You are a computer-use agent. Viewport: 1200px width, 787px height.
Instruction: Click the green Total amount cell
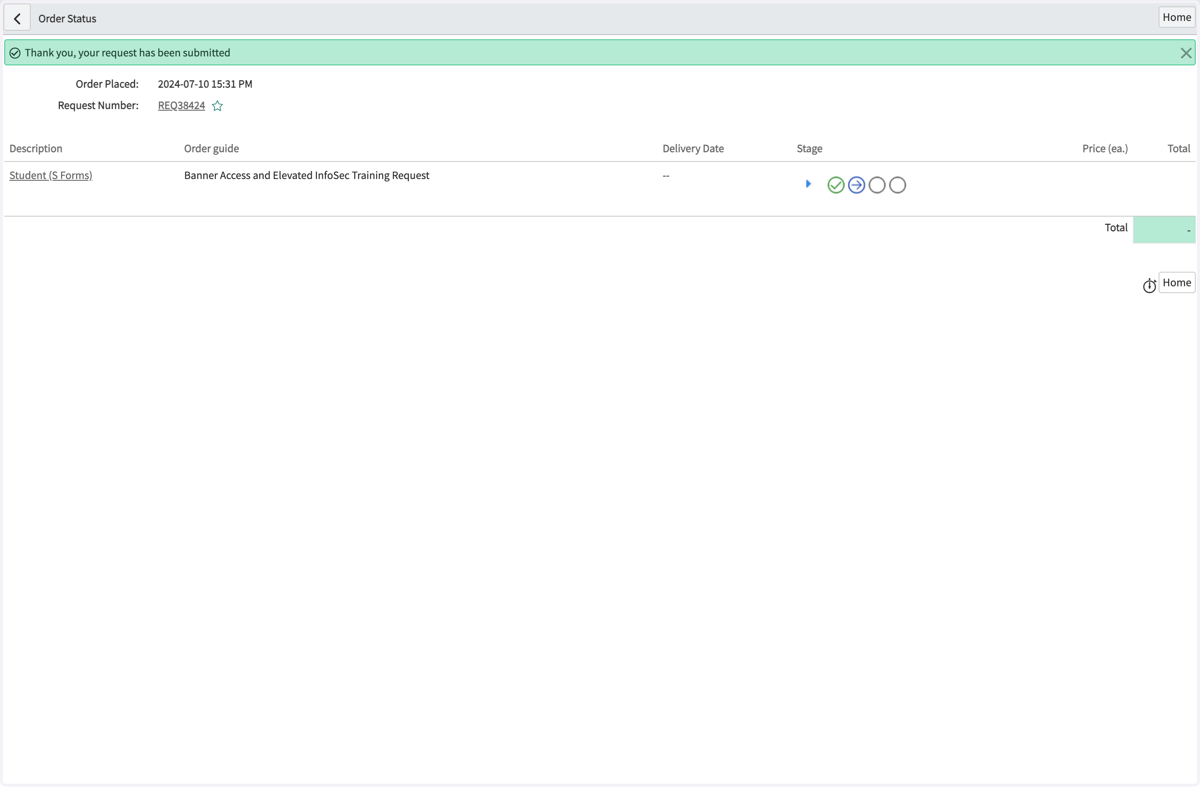tap(1164, 230)
